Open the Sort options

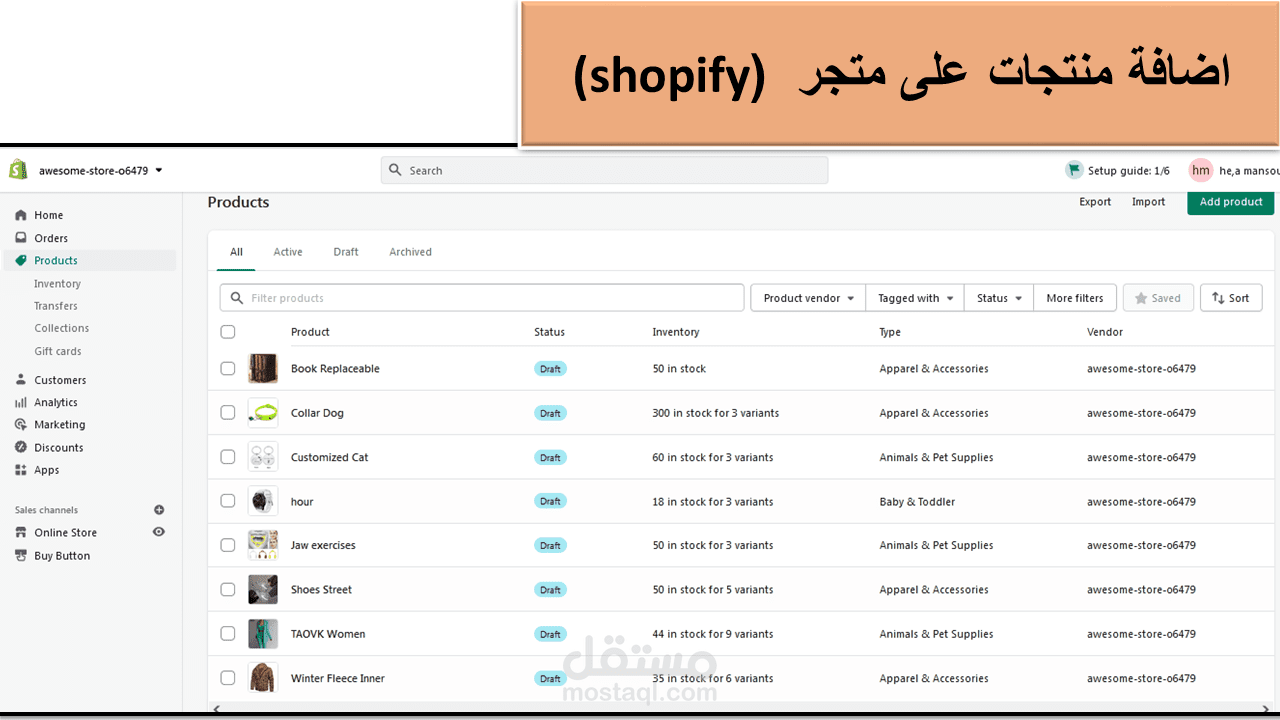(x=1231, y=298)
